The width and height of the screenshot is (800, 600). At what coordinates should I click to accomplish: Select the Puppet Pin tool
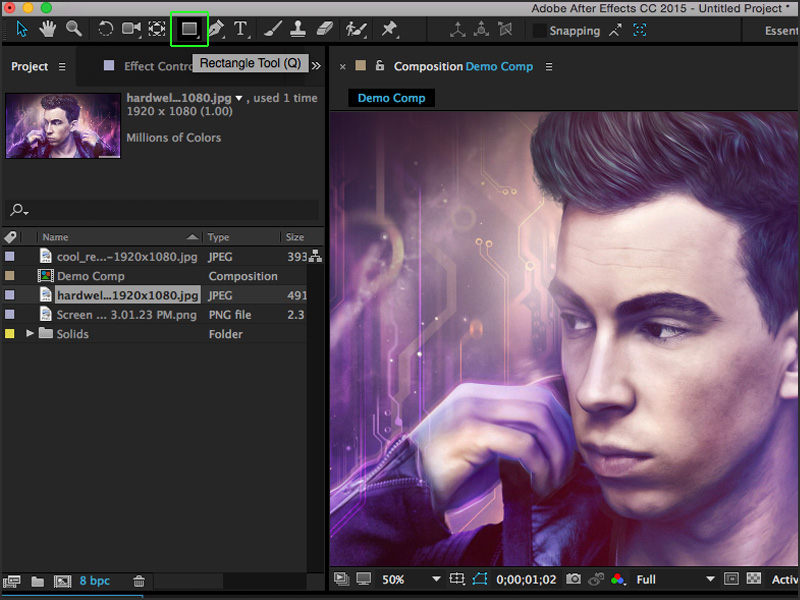pyautogui.click(x=389, y=29)
